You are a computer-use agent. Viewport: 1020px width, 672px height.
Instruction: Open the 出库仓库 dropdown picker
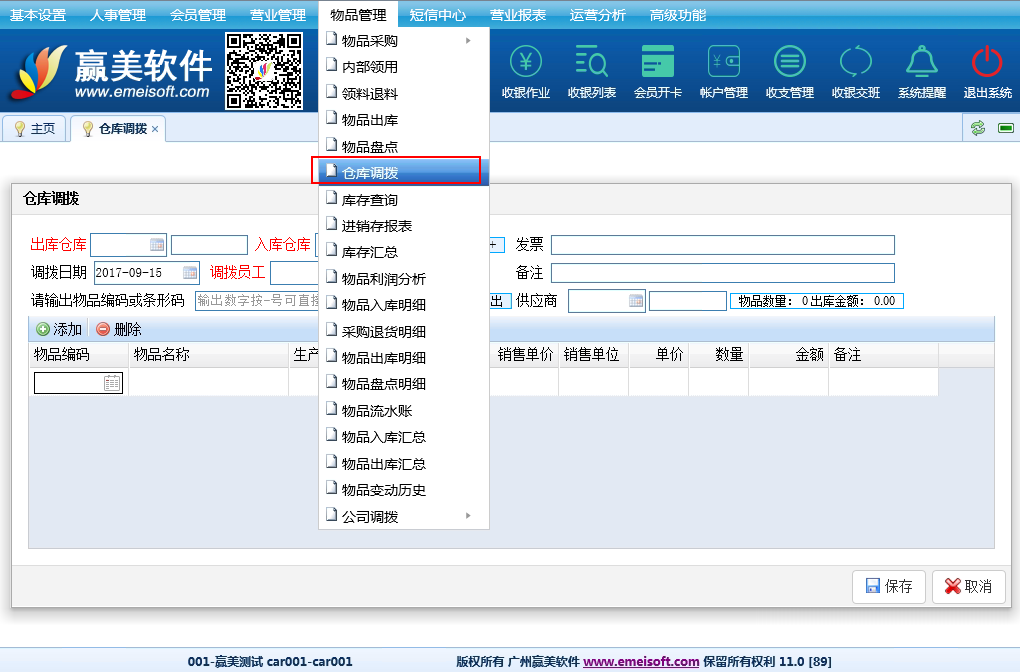(x=157, y=245)
